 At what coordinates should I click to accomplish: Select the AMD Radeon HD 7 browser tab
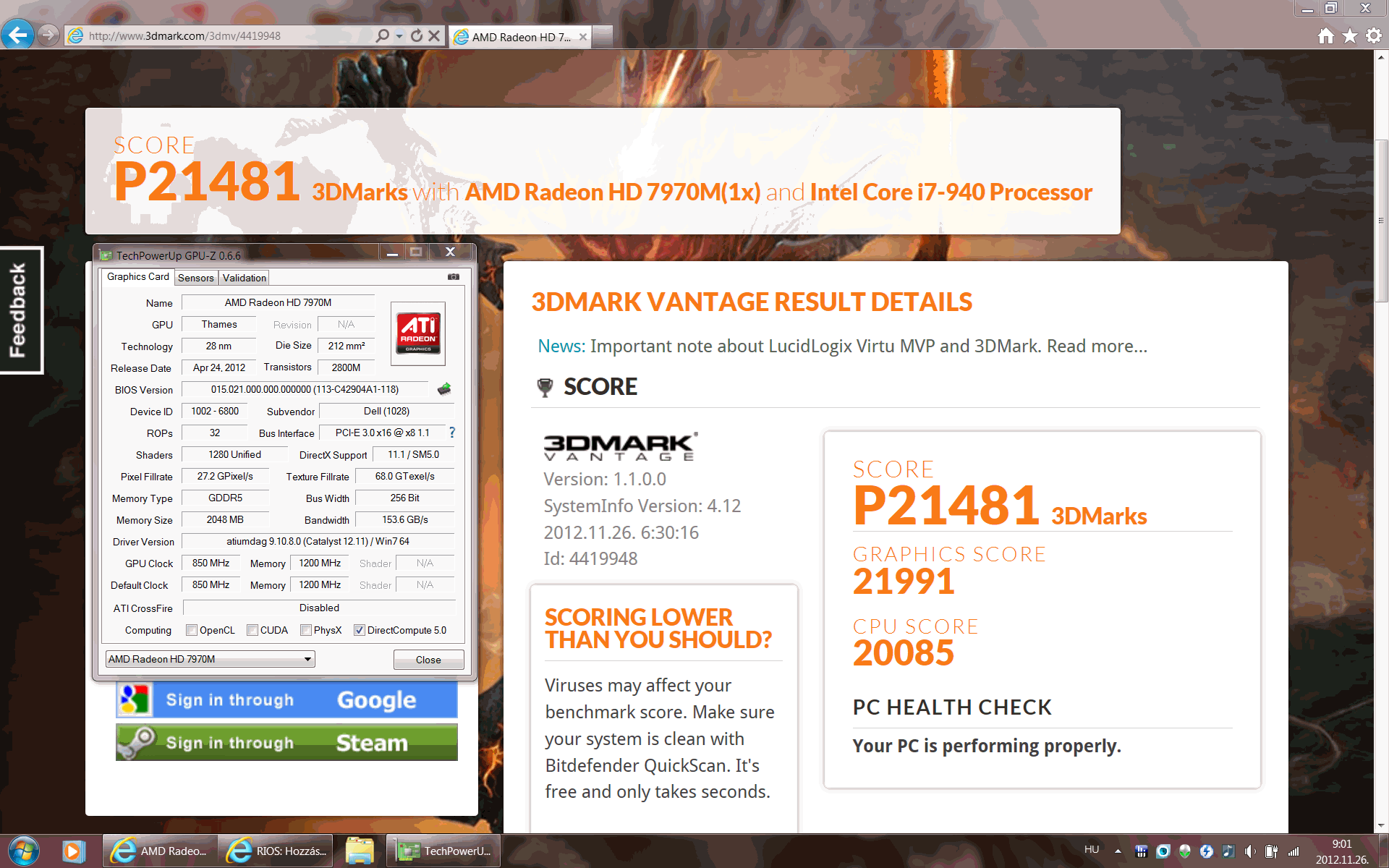pos(519,37)
